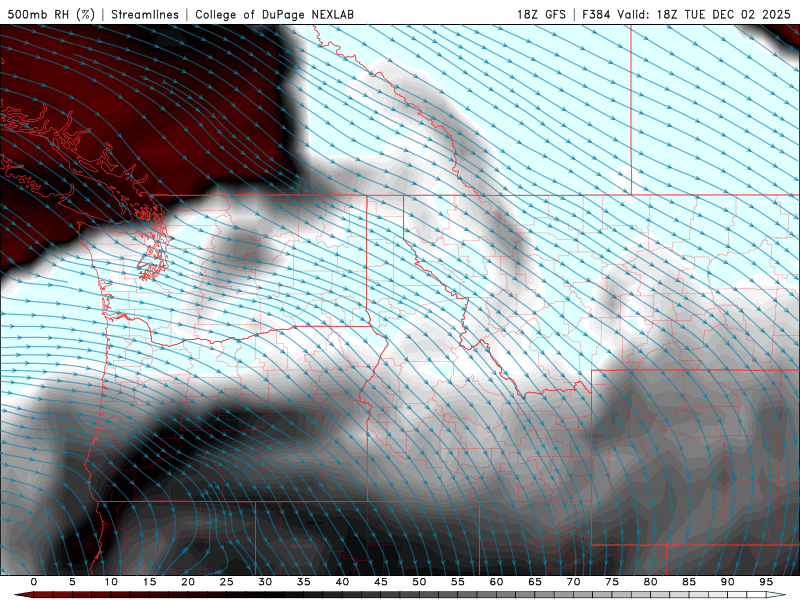Choose the "75" legend tick
The image size is (800, 600).
click(x=611, y=582)
